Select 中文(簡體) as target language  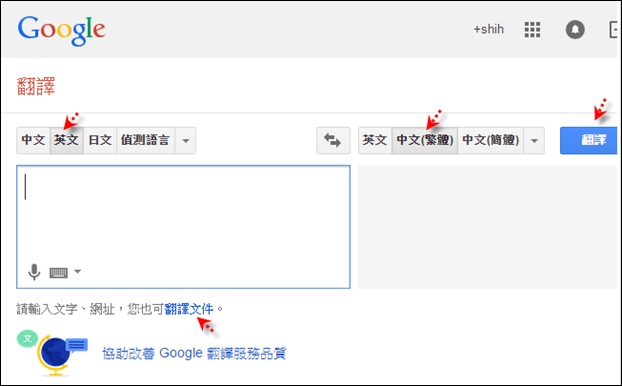coord(491,140)
